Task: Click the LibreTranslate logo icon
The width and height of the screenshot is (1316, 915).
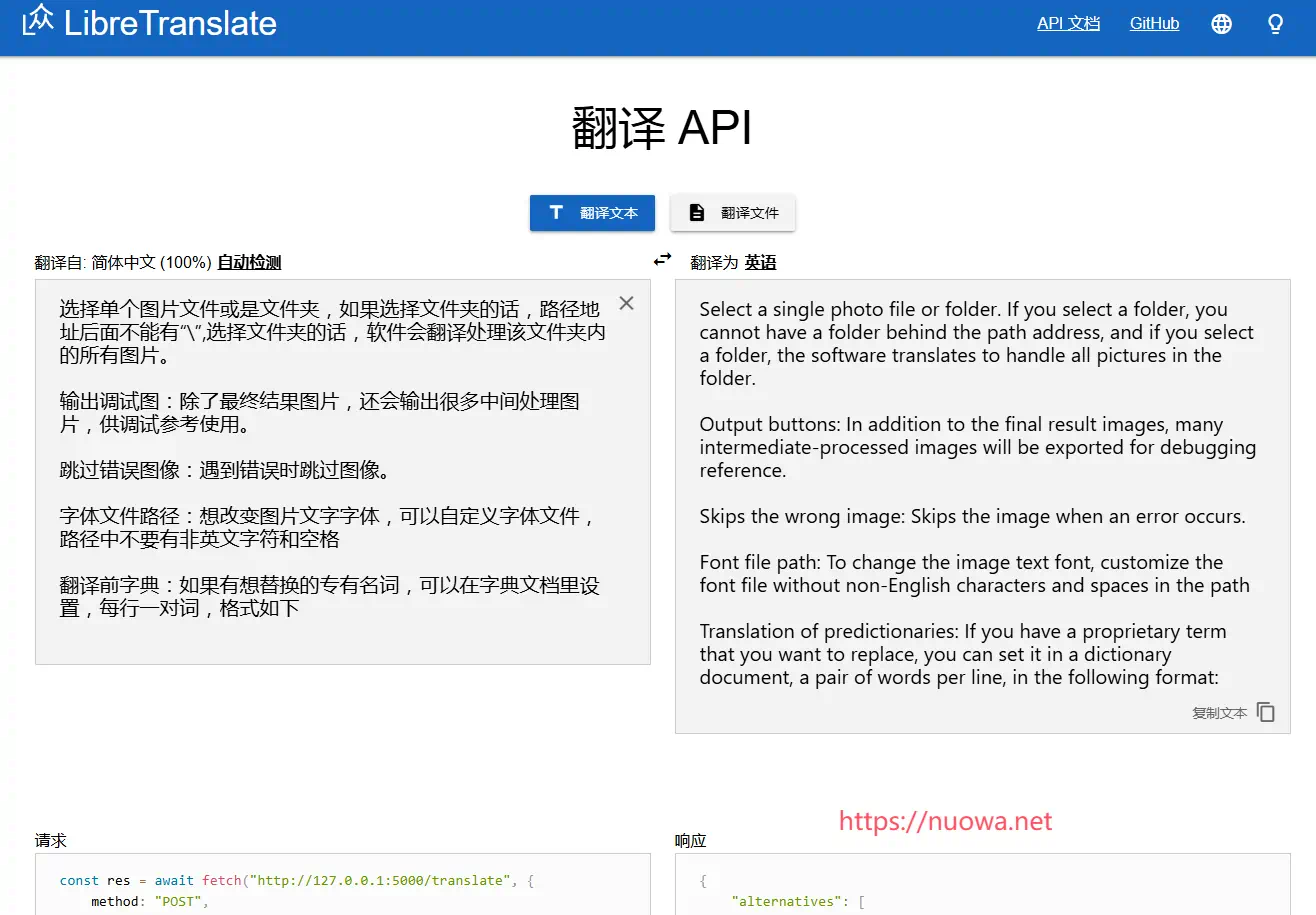Action: [38, 21]
